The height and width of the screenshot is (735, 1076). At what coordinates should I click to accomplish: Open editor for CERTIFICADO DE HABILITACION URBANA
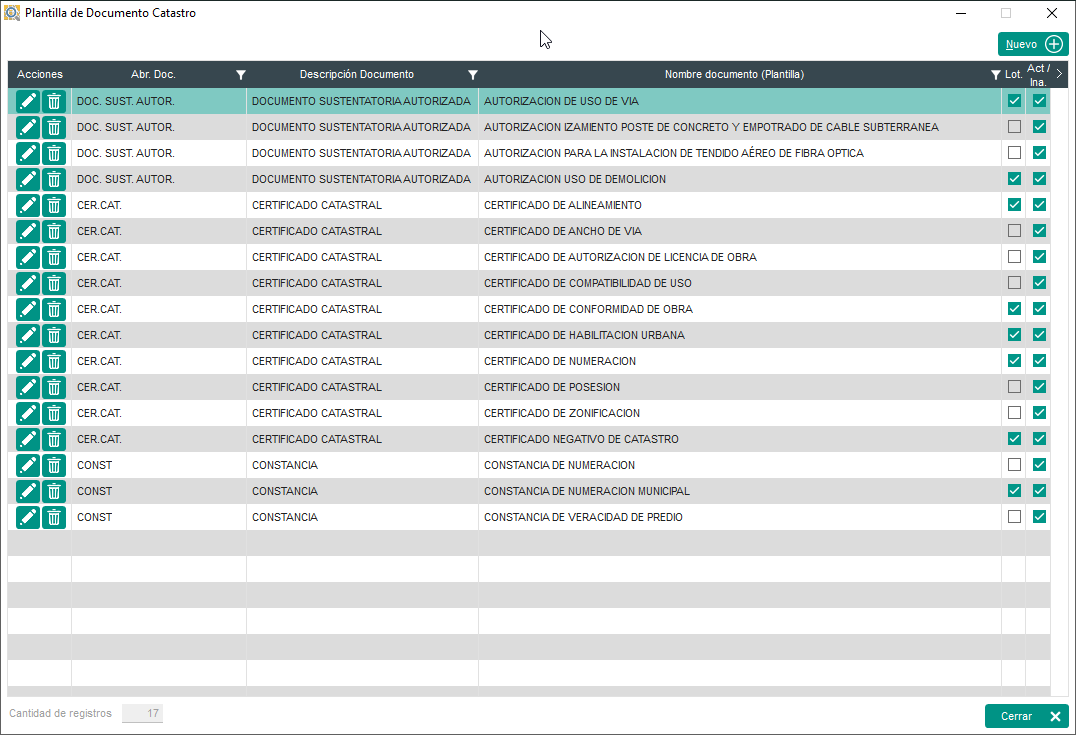pos(28,335)
